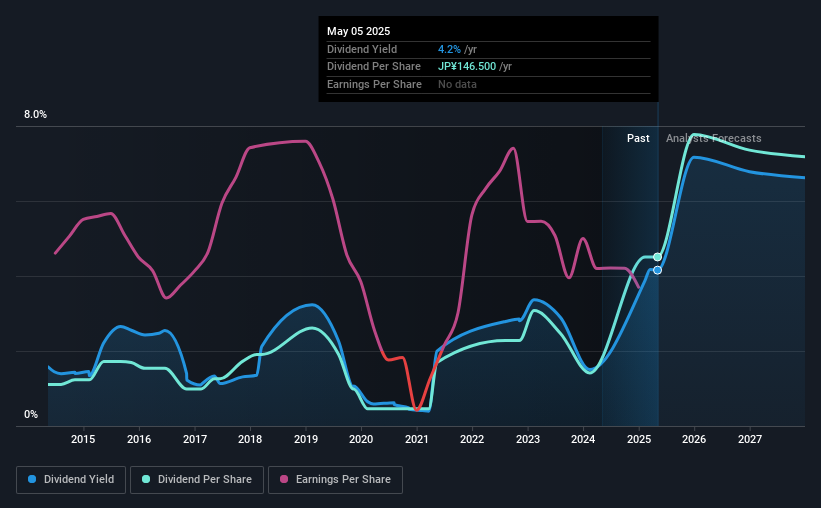
Task: Toggle the Earnings Per Share legend button
Action: point(335,480)
